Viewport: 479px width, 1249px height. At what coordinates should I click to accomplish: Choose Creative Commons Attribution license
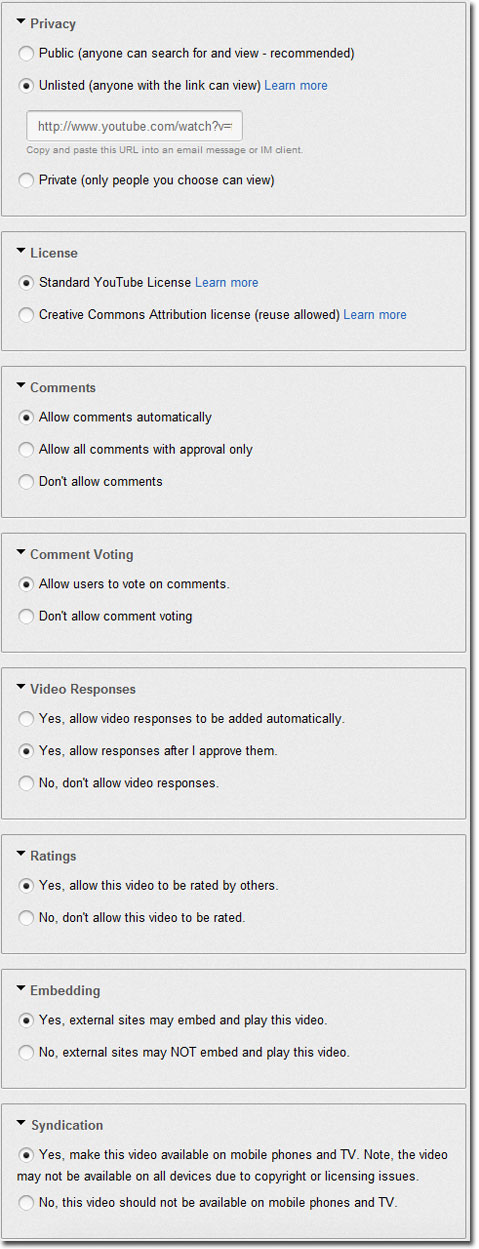[x=27, y=315]
